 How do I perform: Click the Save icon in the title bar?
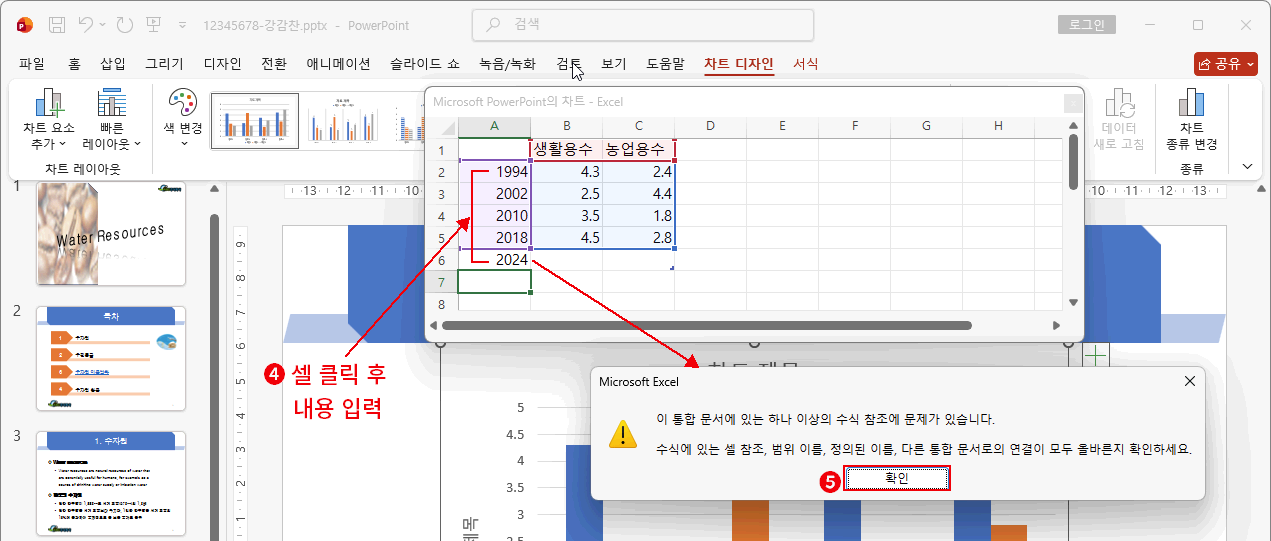[x=57, y=24]
